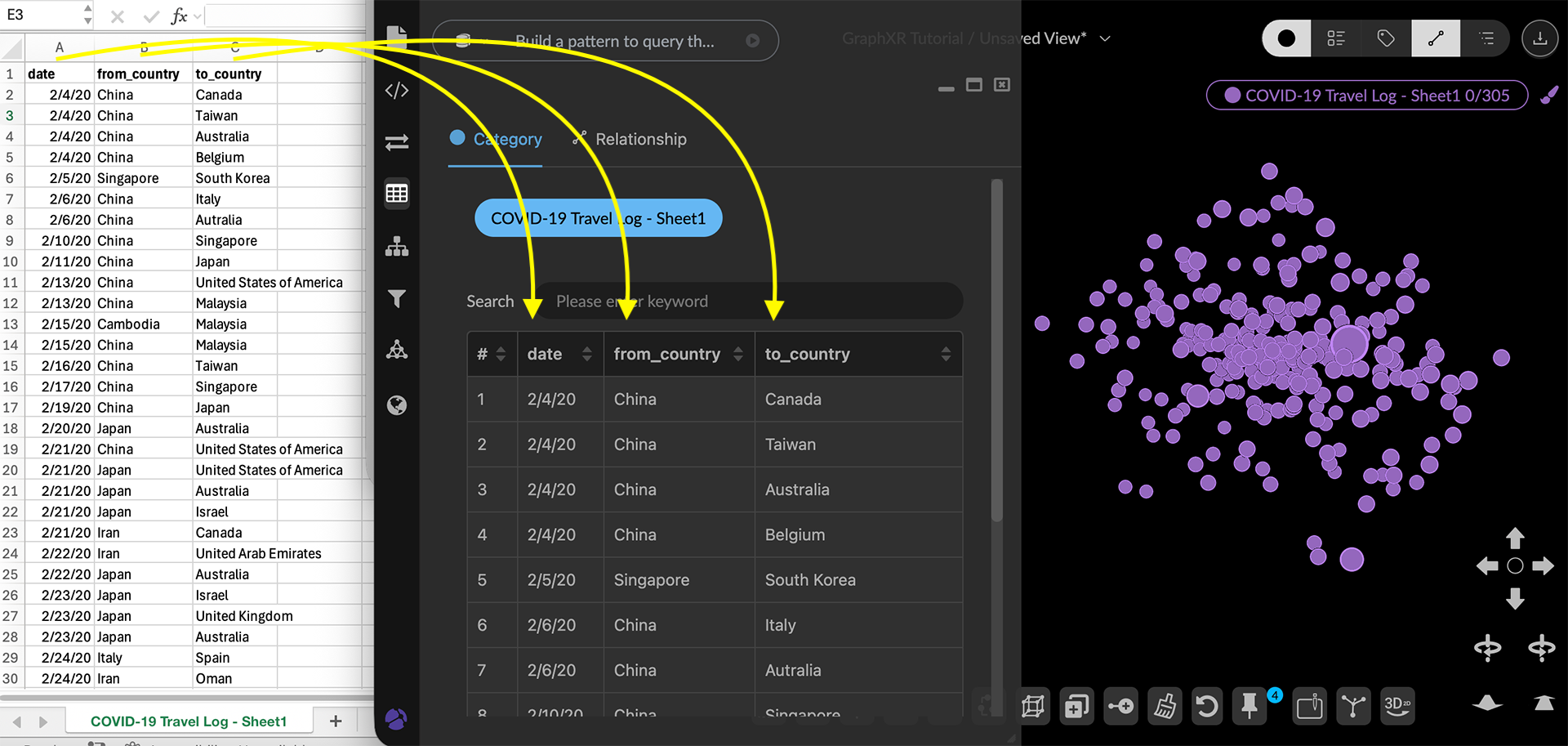The image size is (1568, 746).
Task: Select the COVID-19 Travel Log sheet tab
Action: [189, 721]
